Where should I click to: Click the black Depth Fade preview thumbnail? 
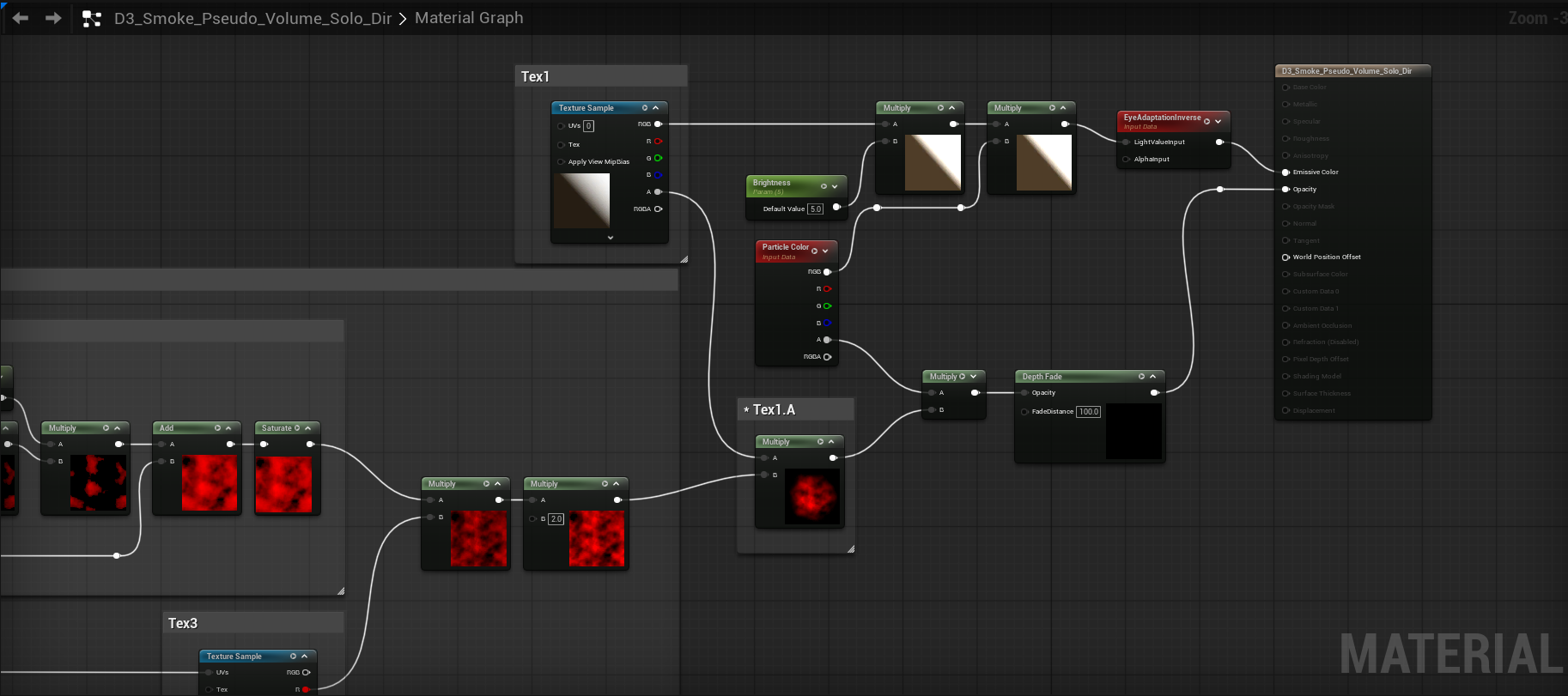pyautogui.click(x=1133, y=431)
